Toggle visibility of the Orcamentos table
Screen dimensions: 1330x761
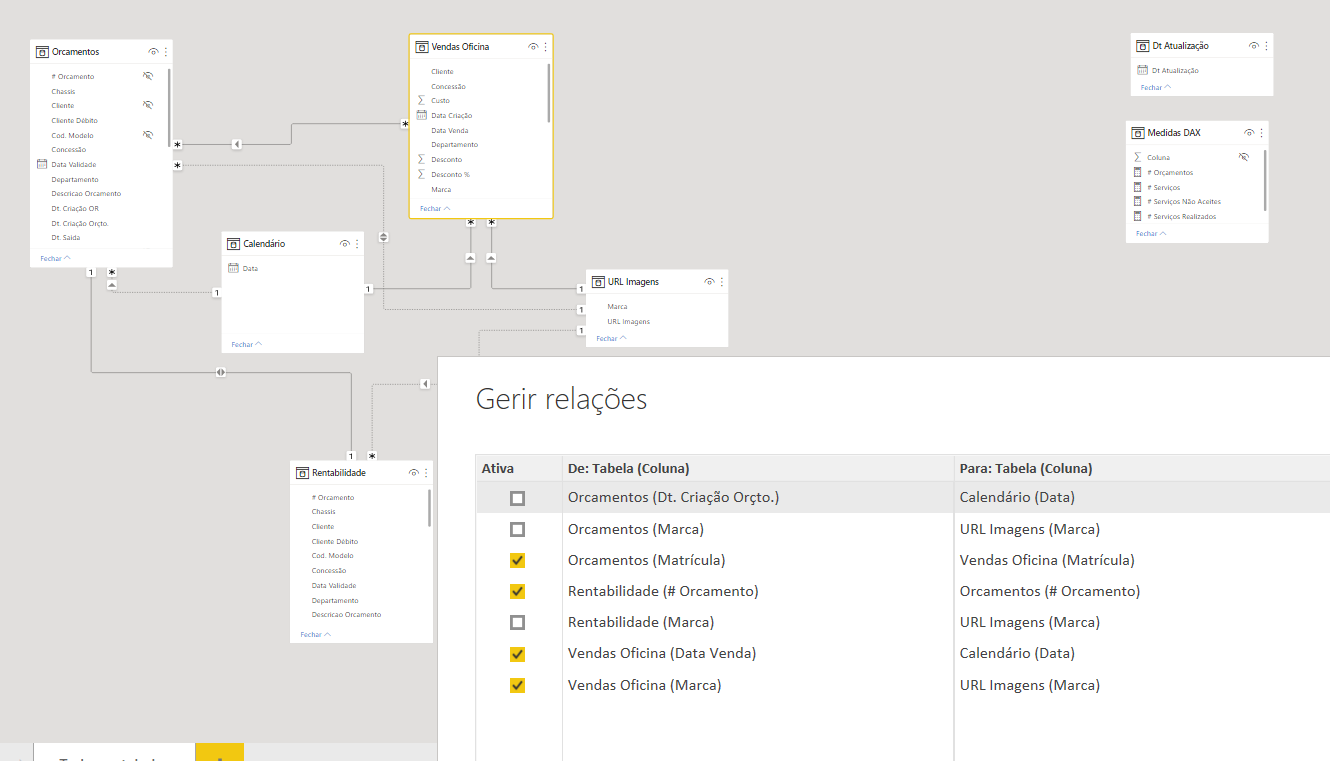(x=154, y=52)
